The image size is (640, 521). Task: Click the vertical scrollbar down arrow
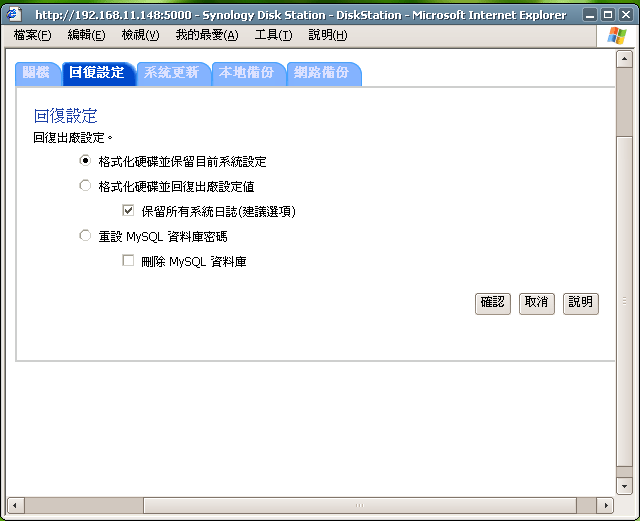(624, 486)
